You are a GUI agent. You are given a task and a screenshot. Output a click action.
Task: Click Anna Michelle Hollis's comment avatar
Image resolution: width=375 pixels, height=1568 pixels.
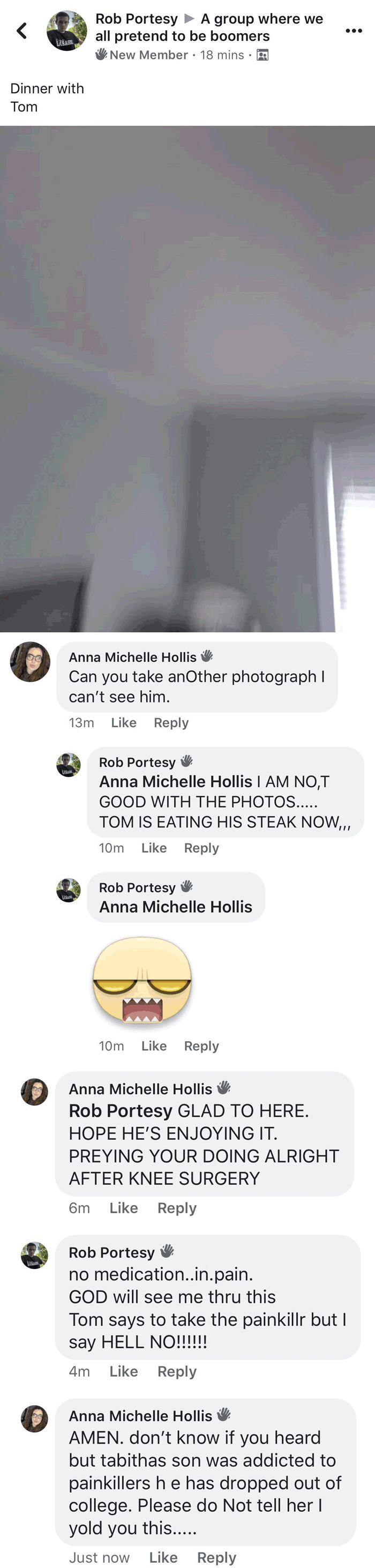pyautogui.click(x=30, y=663)
